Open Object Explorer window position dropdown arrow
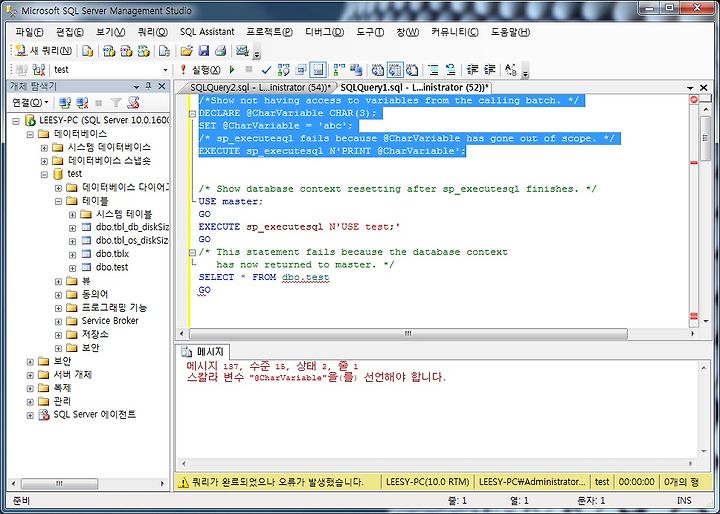Image resolution: width=720 pixels, height=514 pixels. click(x=136, y=87)
